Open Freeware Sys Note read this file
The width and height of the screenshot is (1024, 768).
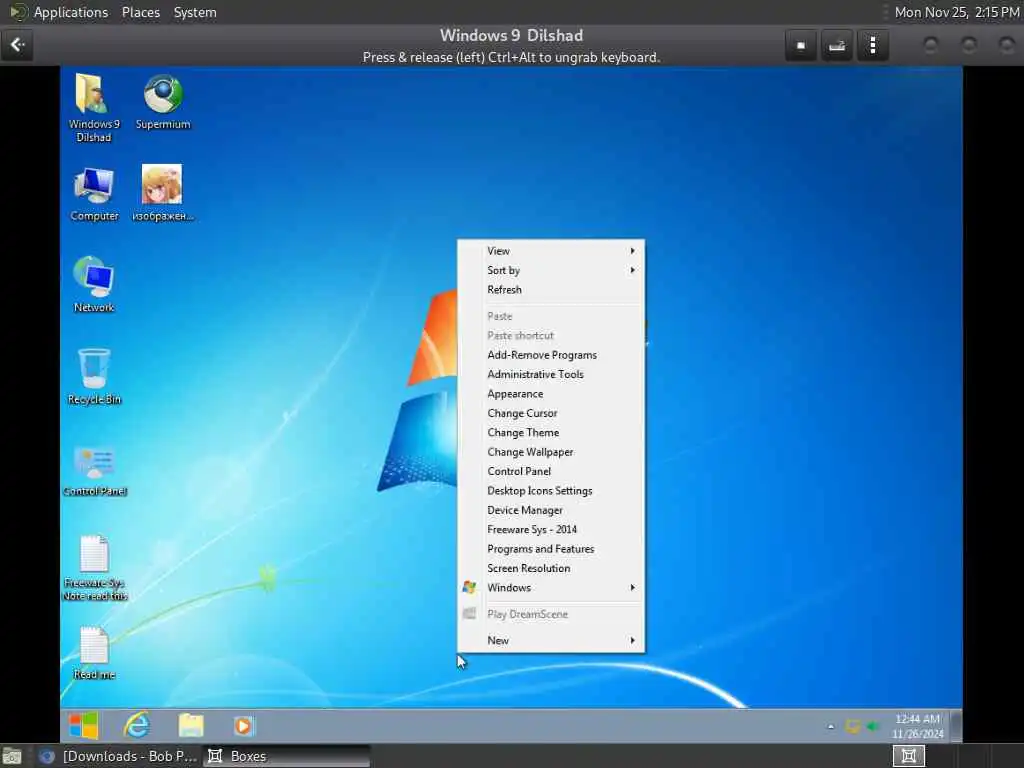coord(94,568)
